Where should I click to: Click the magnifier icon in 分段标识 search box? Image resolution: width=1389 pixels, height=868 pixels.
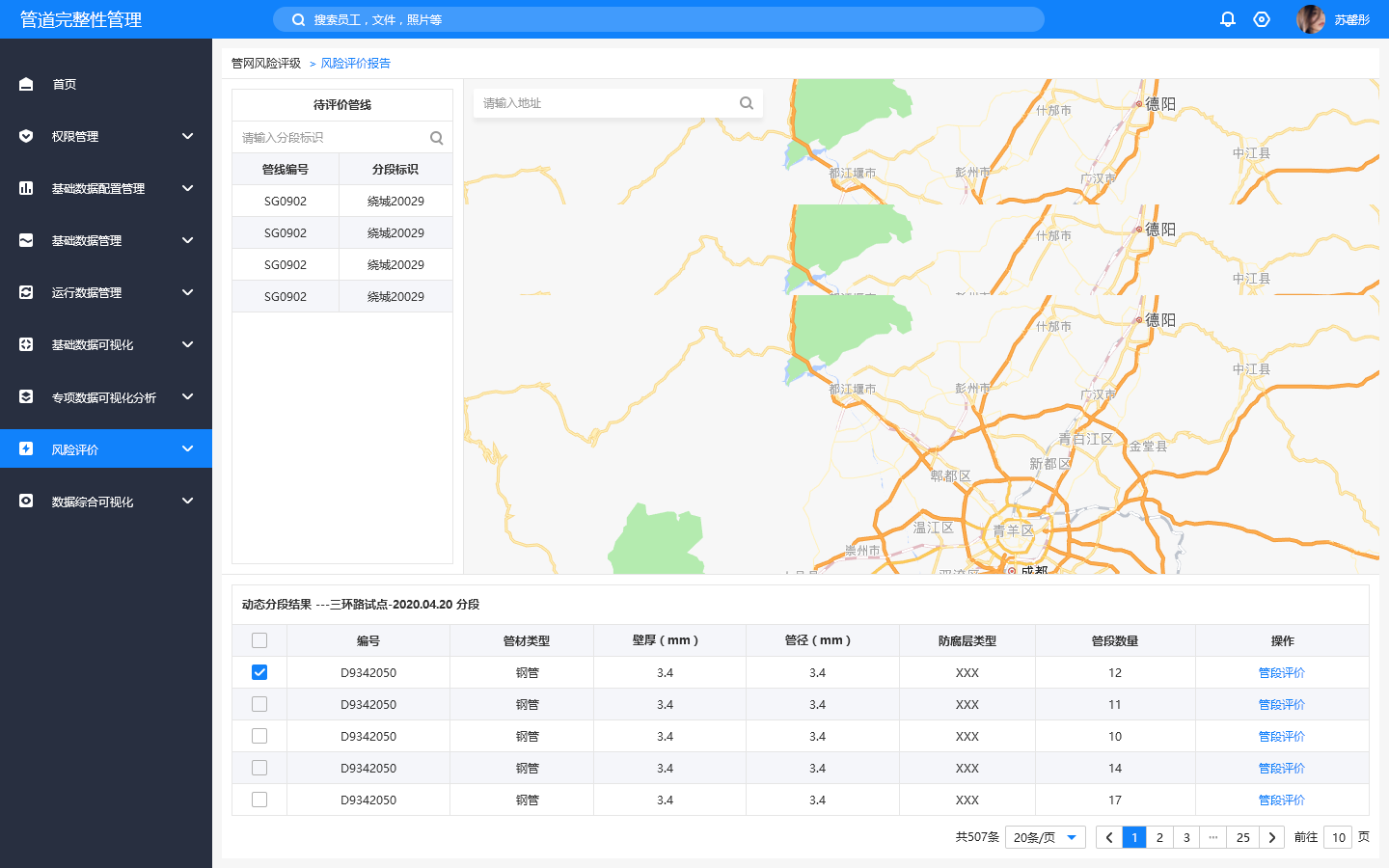click(x=436, y=137)
